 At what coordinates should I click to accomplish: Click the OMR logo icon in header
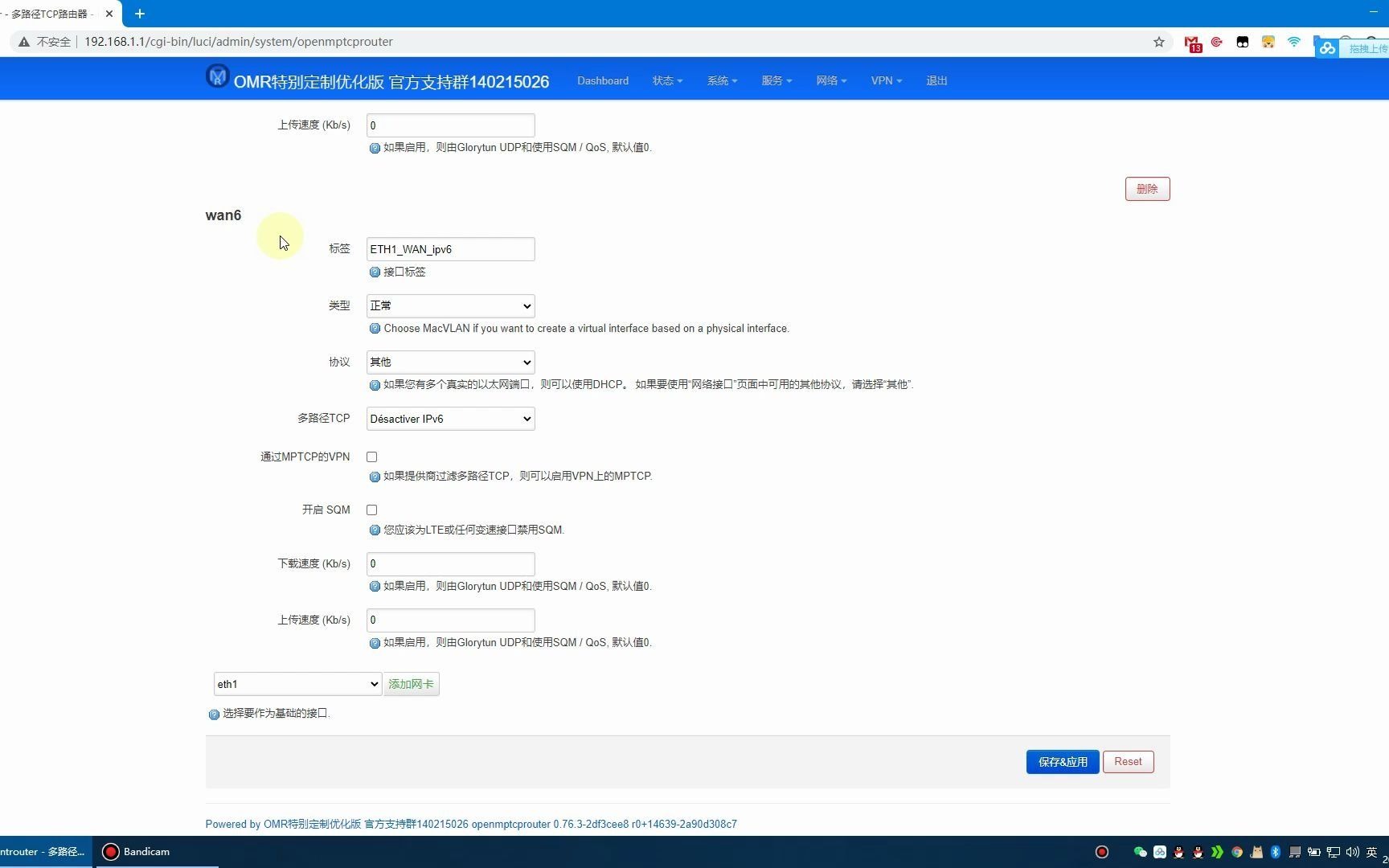pos(217,76)
